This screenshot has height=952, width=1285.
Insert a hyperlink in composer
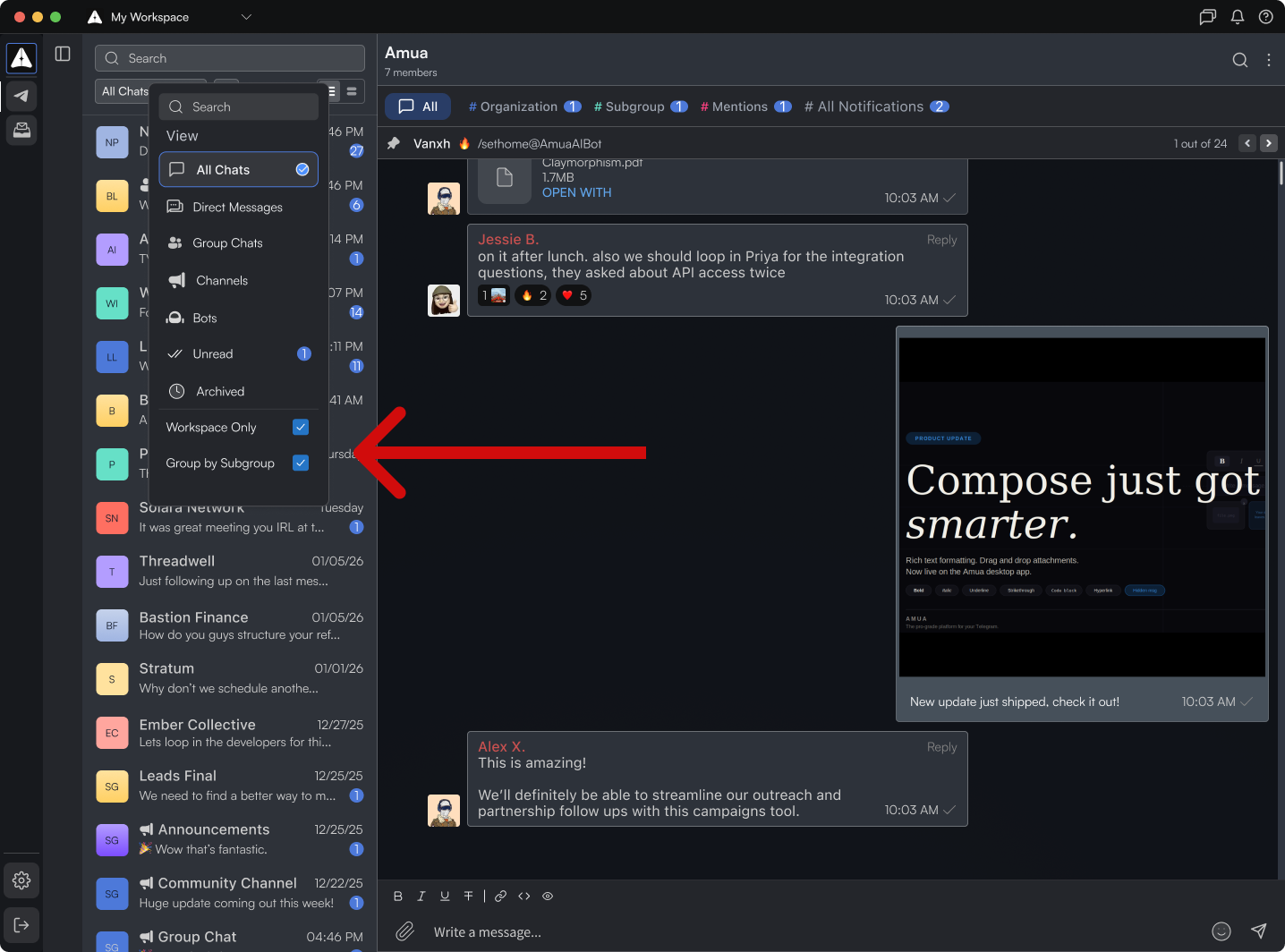coord(501,896)
